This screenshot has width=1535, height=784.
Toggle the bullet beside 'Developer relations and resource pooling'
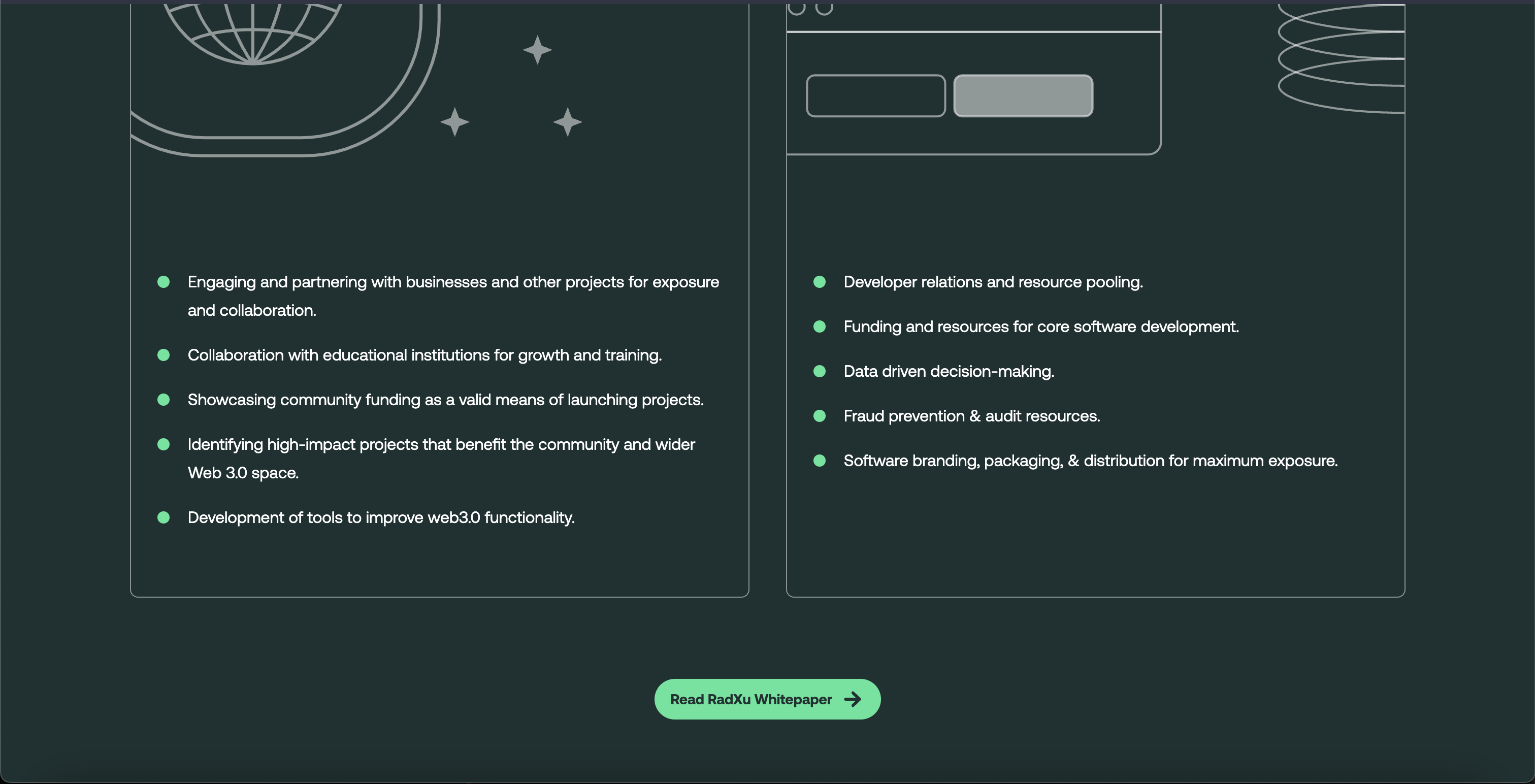pos(820,282)
